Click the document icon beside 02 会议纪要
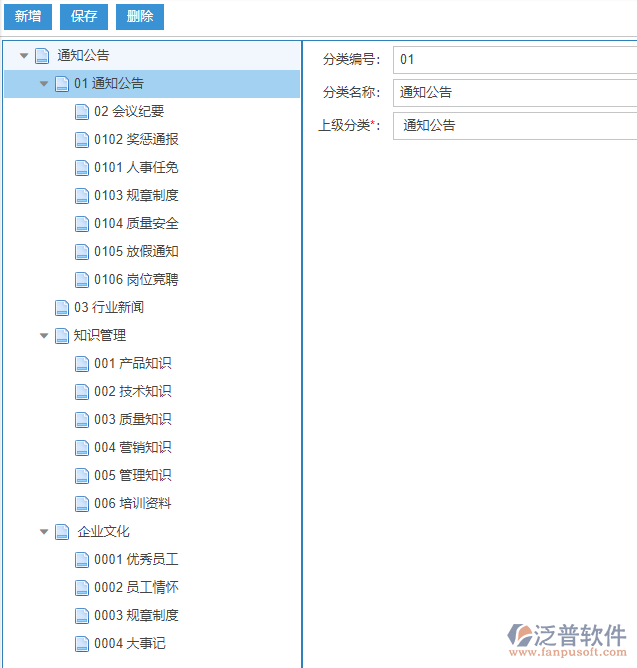637x668 pixels. (x=82, y=112)
